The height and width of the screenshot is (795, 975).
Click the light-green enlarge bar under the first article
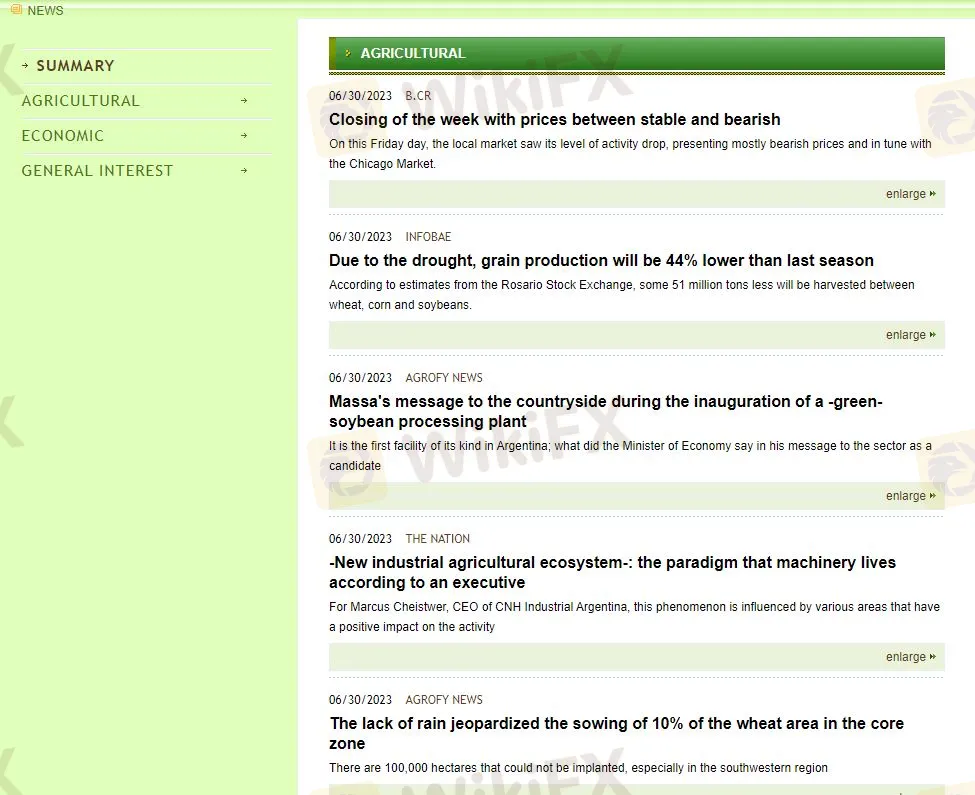point(636,193)
